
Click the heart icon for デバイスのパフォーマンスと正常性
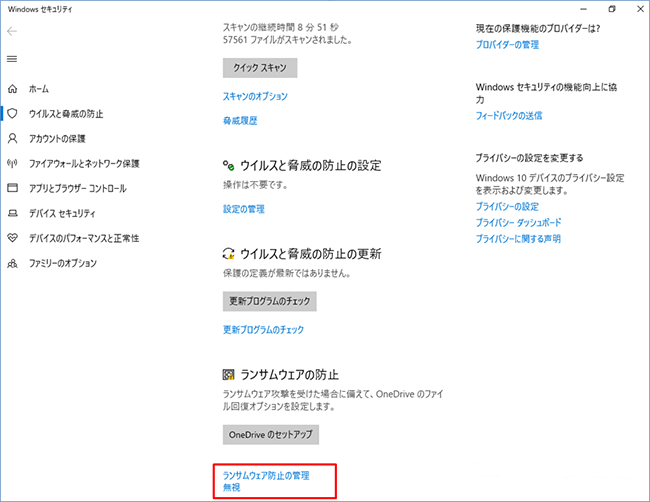12,238
